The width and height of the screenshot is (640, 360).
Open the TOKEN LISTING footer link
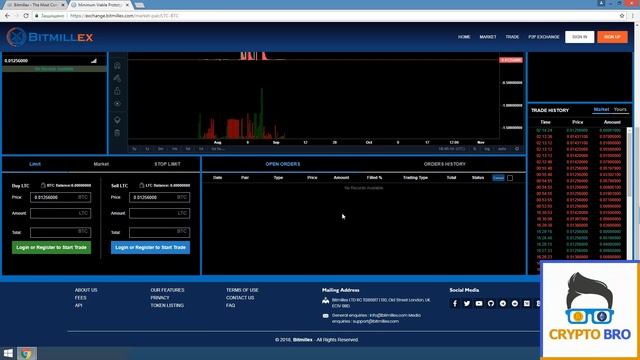167,305
